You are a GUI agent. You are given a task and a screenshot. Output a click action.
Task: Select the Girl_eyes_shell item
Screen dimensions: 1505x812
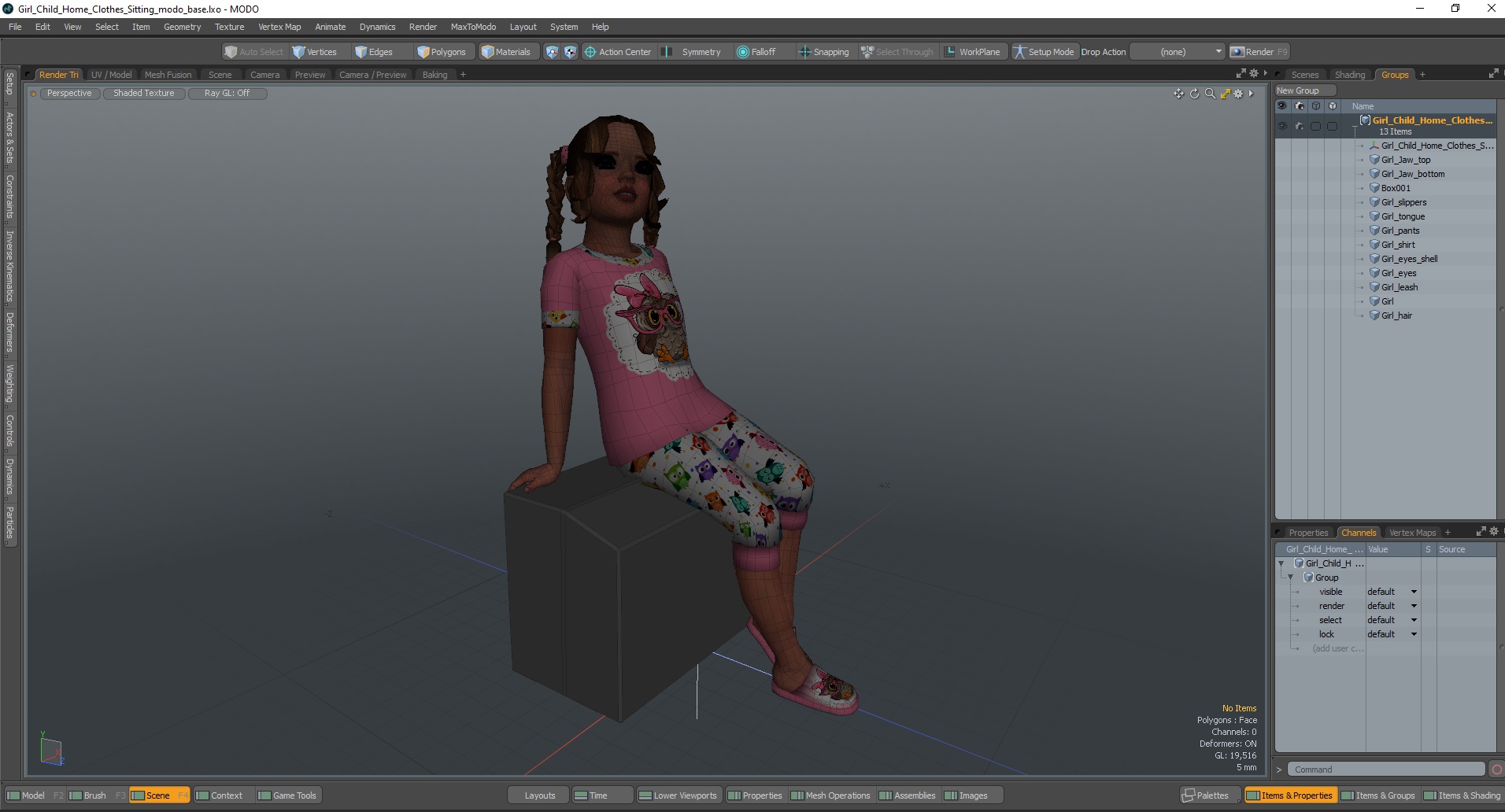pyautogui.click(x=1409, y=259)
